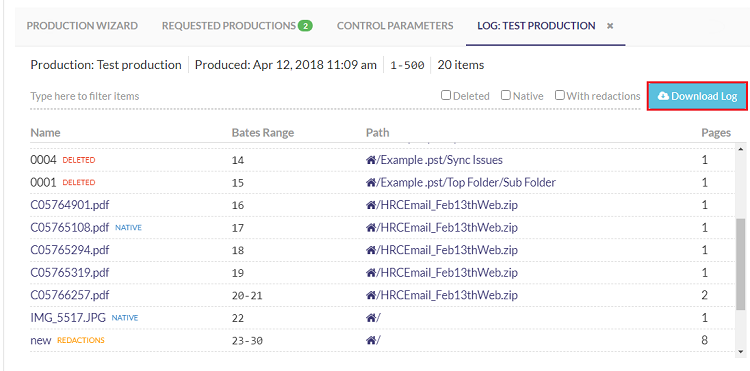Click the produced date Apr 12, 2018 11:09 am
Screen dimensions: 750x371
286,65
